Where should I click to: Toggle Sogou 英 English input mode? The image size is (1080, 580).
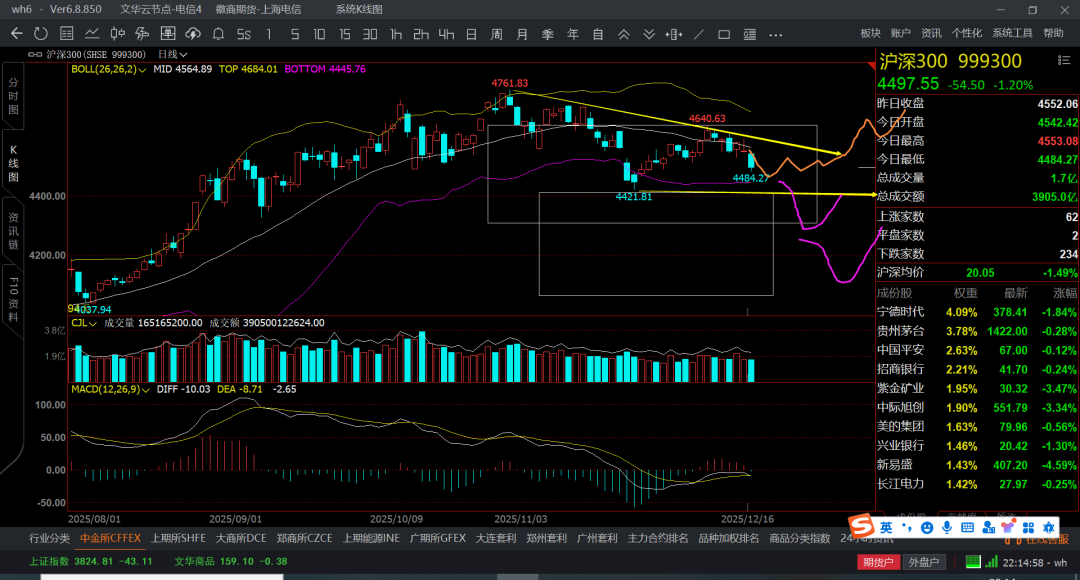click(x=886, y=528)
